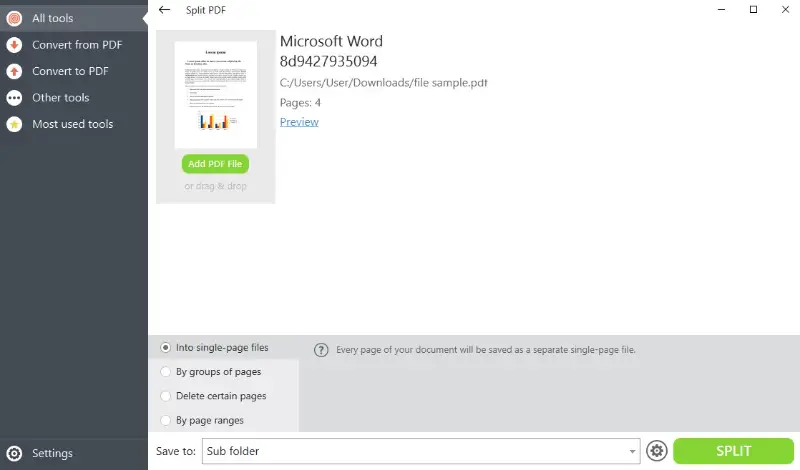Click the Settings gear icon in sidebar
Screen dimensions: 800x470
click(x=14, y=453)
